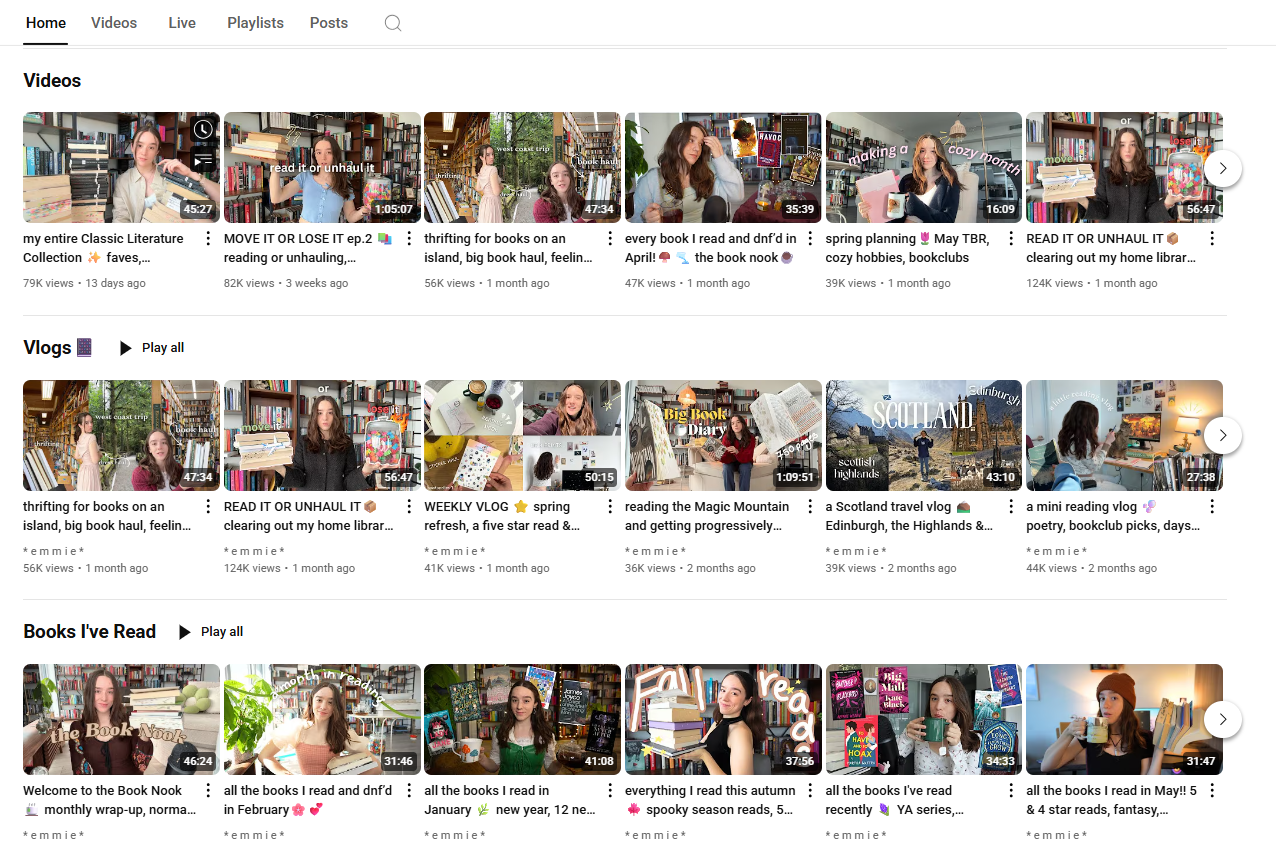Open options menu on Welcome to the Book Nook video
This screenshot has height=846, width=1276.
point(207,790)
